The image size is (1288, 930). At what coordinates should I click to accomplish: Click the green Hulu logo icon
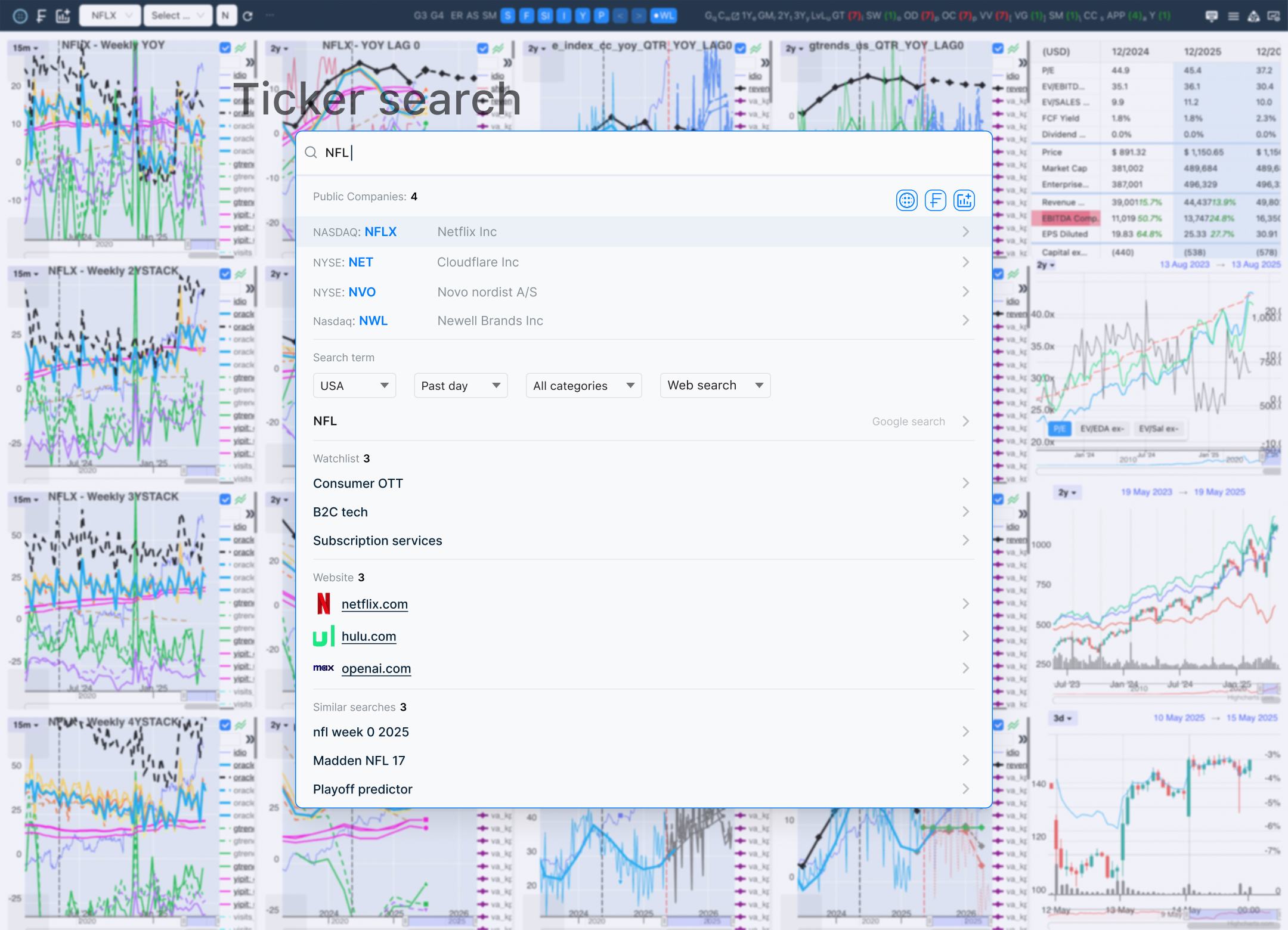click(x=324, y=636)
